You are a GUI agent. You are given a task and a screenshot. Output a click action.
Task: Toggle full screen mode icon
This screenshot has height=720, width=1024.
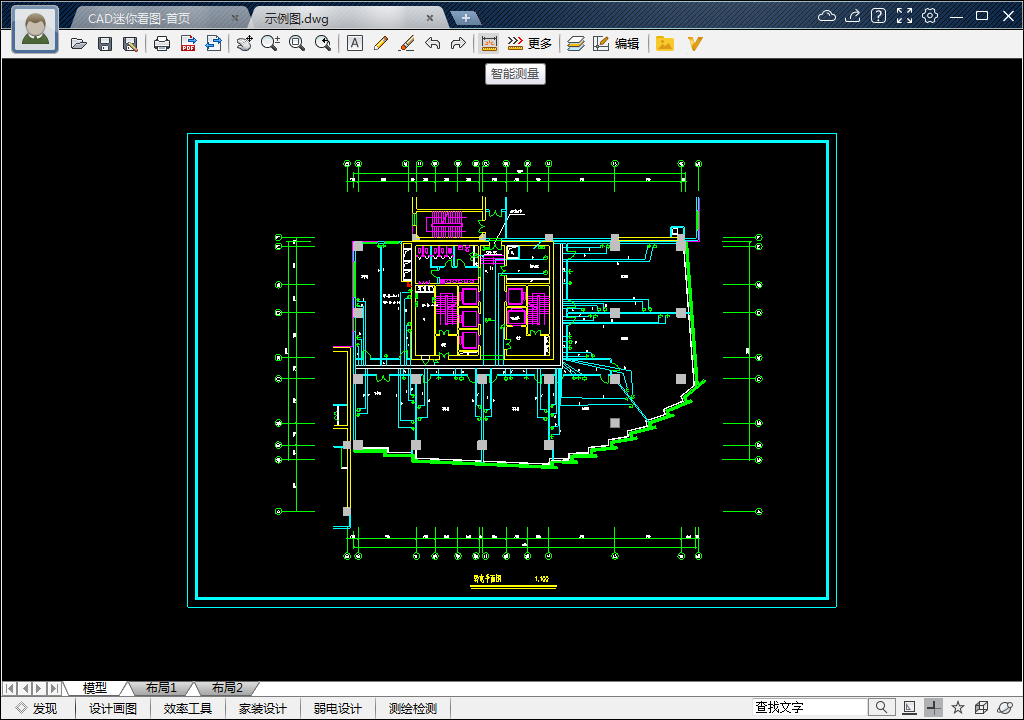pos(904,16)
